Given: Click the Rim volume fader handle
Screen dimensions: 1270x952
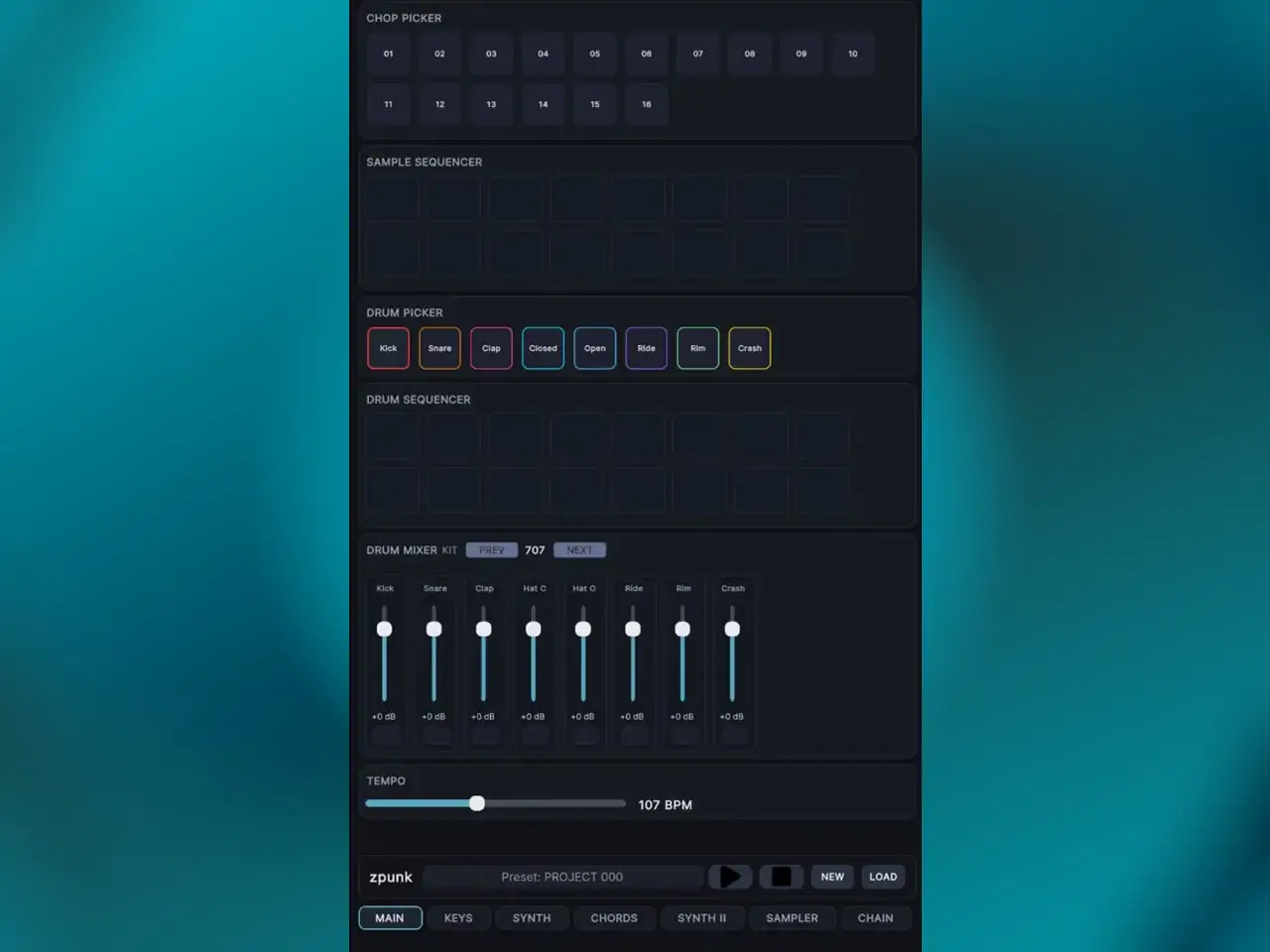Looking at the screenshot, I should point(683,629).
